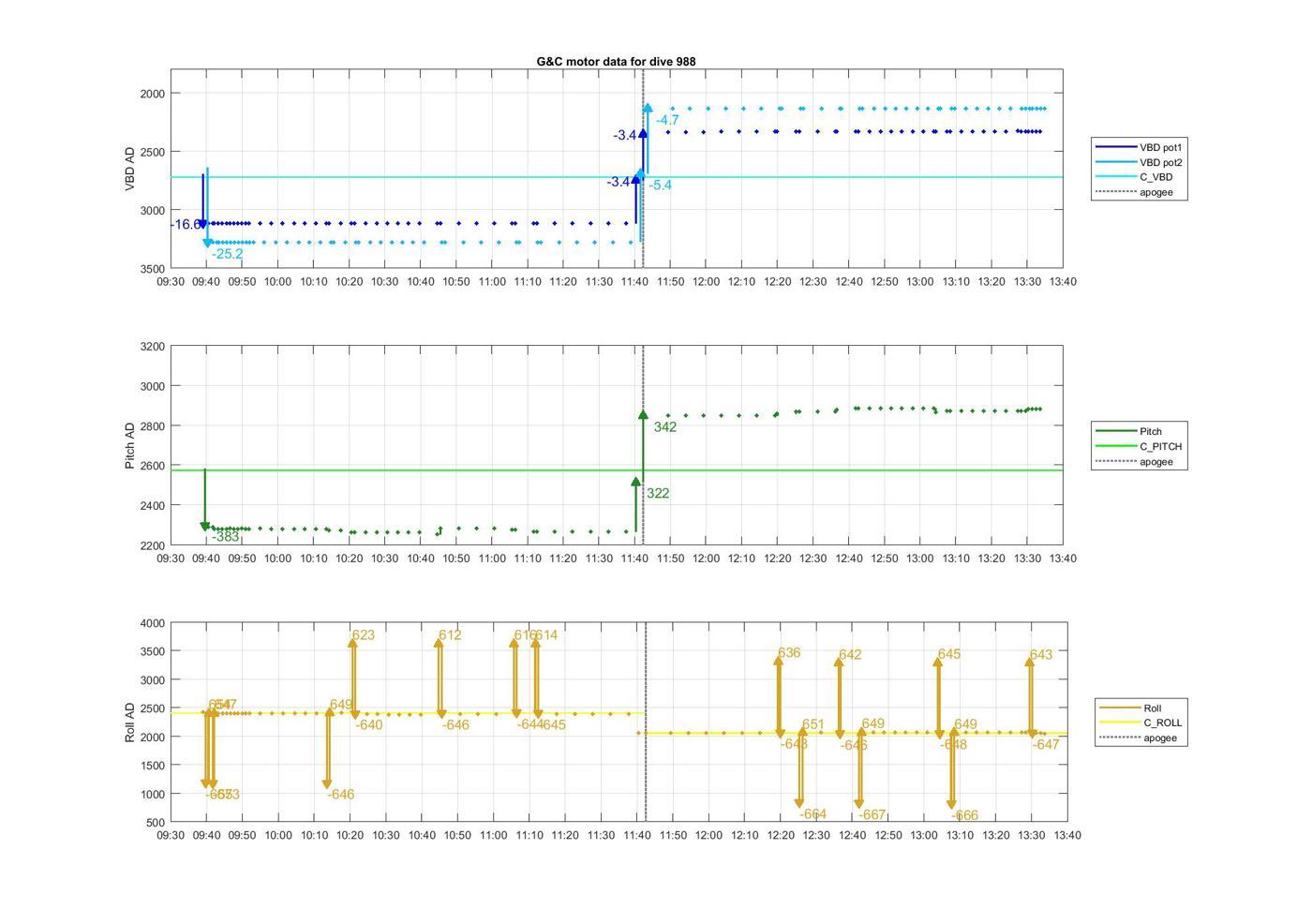Screen dimensions: 1312x924
Task: Click the '-647' roll data label
Action: pos(1046,745)
